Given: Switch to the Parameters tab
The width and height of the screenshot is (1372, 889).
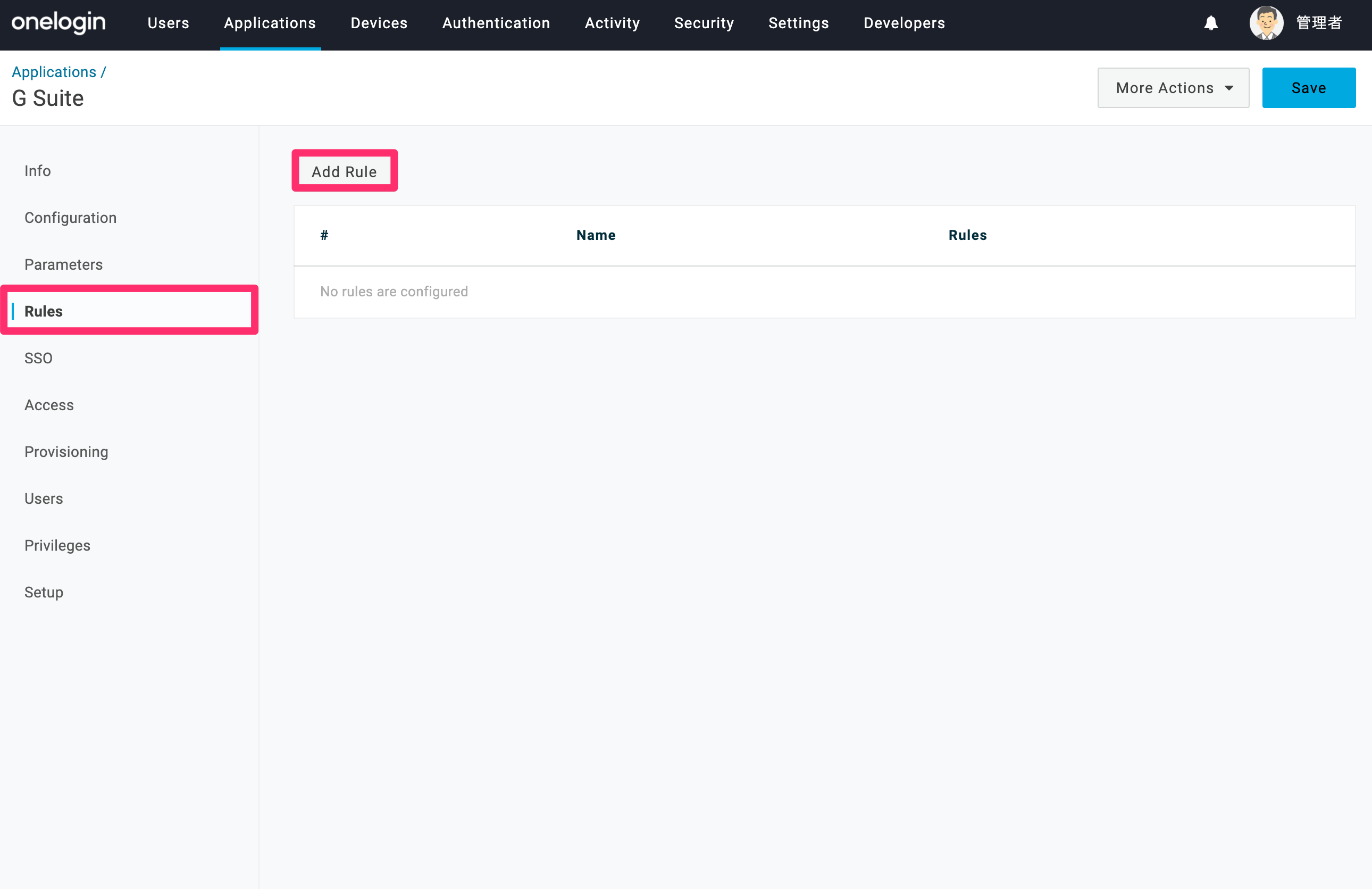Looking at the screenshot, I should click(x=63, y=264).
